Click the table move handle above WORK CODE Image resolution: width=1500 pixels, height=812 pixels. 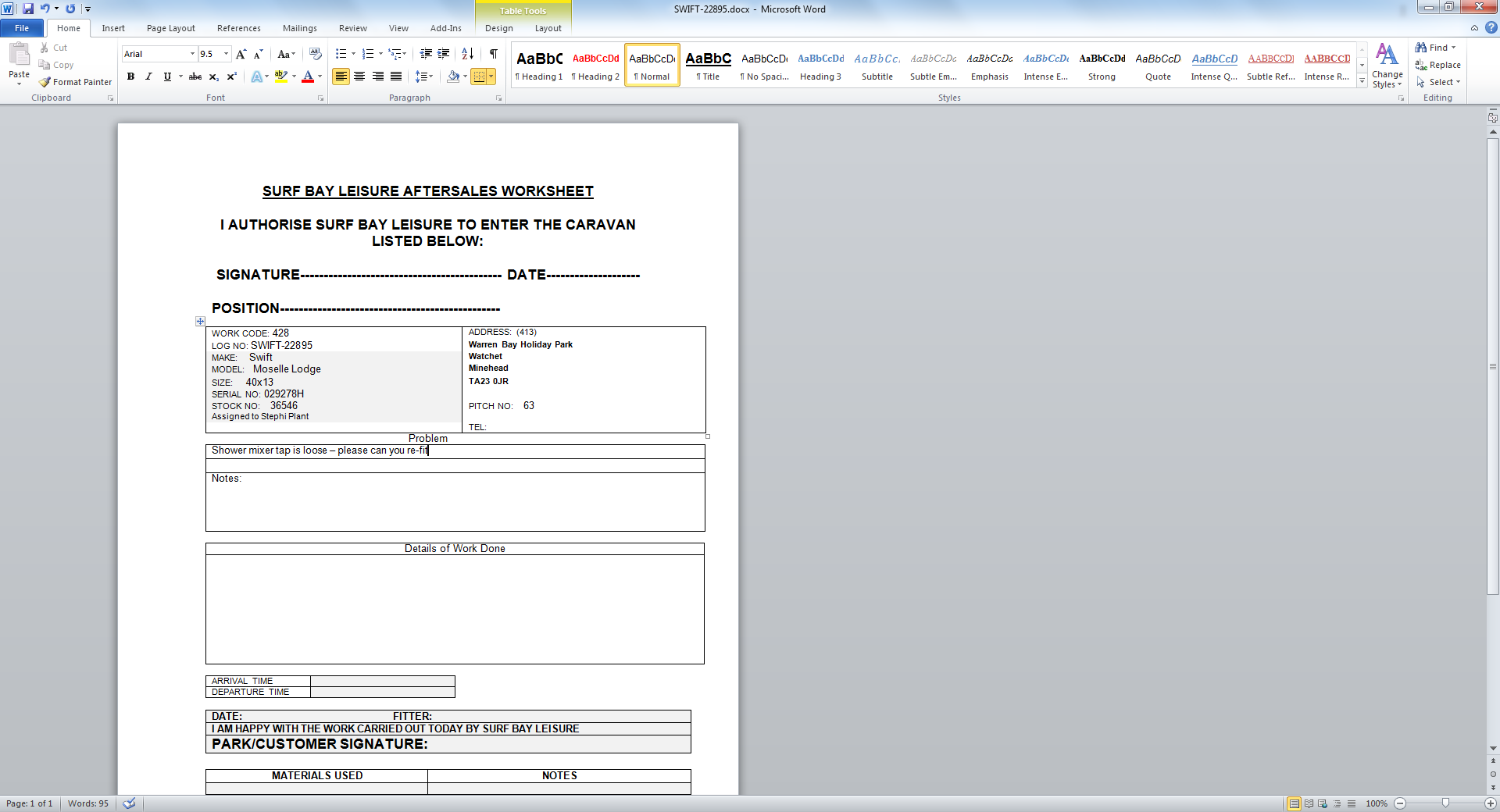click(x=200, y=321)
